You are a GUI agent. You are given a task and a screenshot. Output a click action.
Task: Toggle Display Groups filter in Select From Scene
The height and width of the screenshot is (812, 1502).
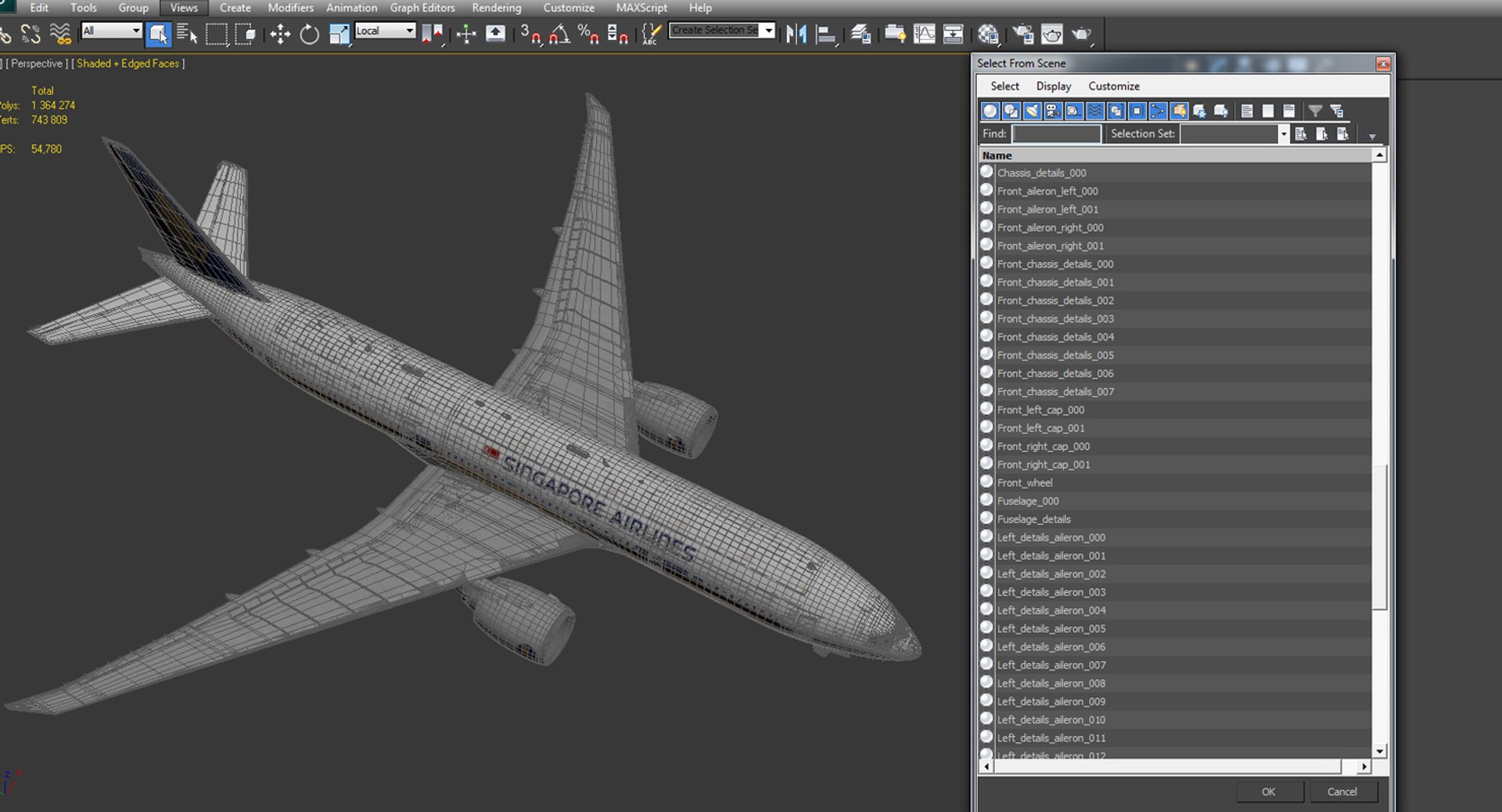[1117, 111]
